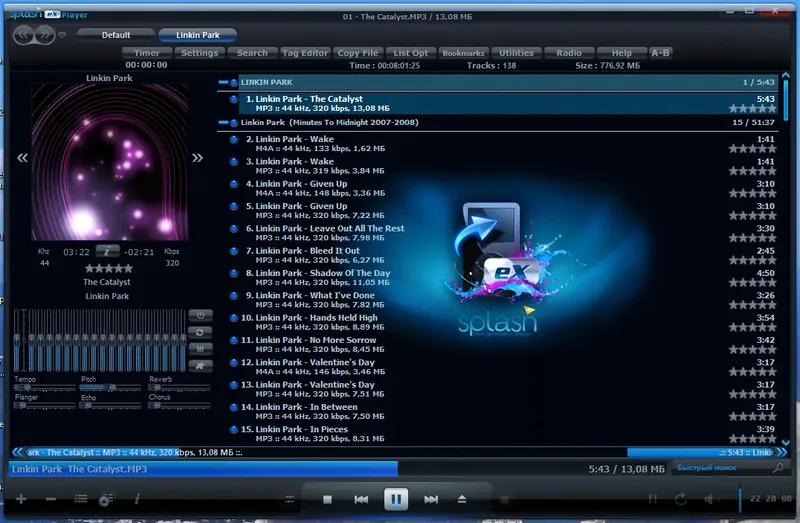
Task: Open the equalizer settings sliders icon
Action: point(289,500)
